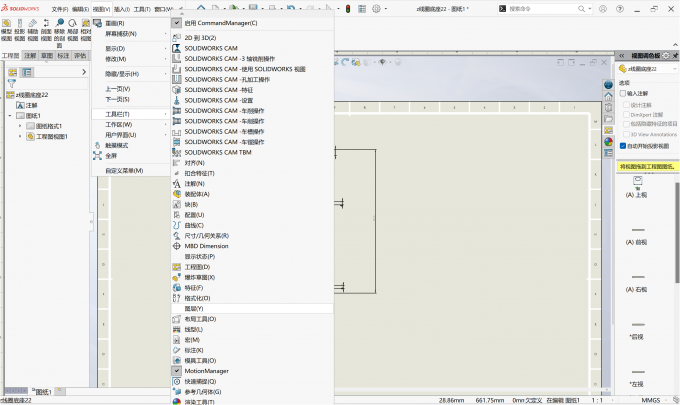Enable SOLIDWORKS CAM -3 轴铣削操作 toolbar
Image resolution: width=680 pixels, height=405 pixels.
tap(252, 59)
